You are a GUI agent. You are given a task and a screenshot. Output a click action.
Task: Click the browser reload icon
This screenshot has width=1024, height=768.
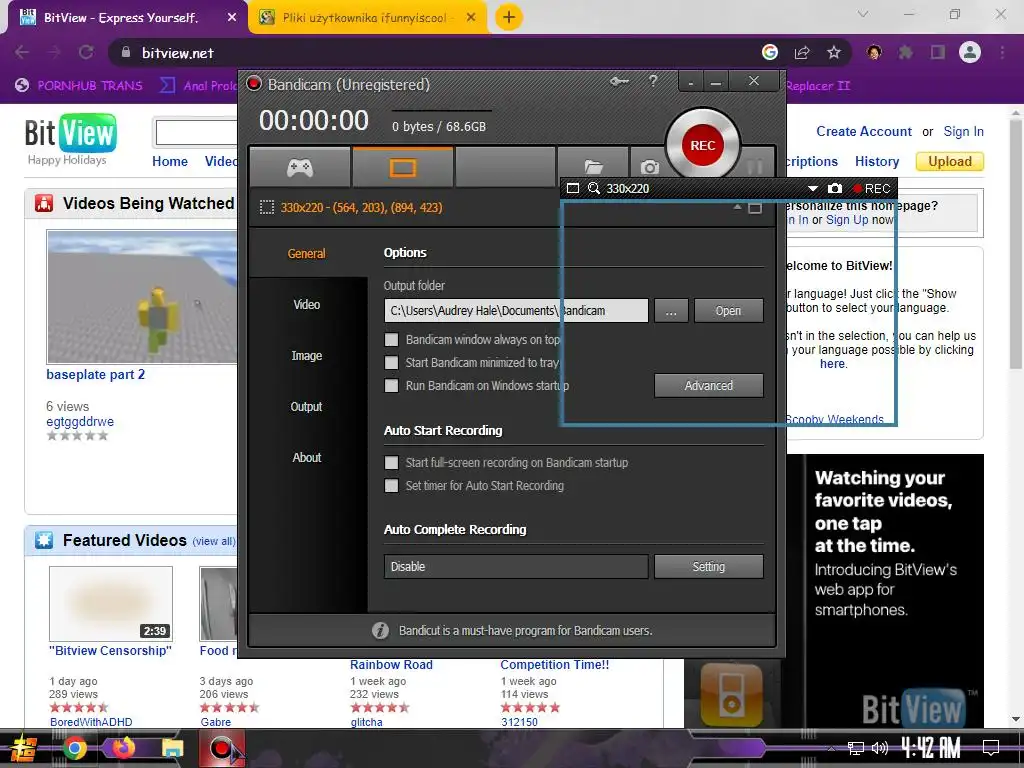coord(86,52)
